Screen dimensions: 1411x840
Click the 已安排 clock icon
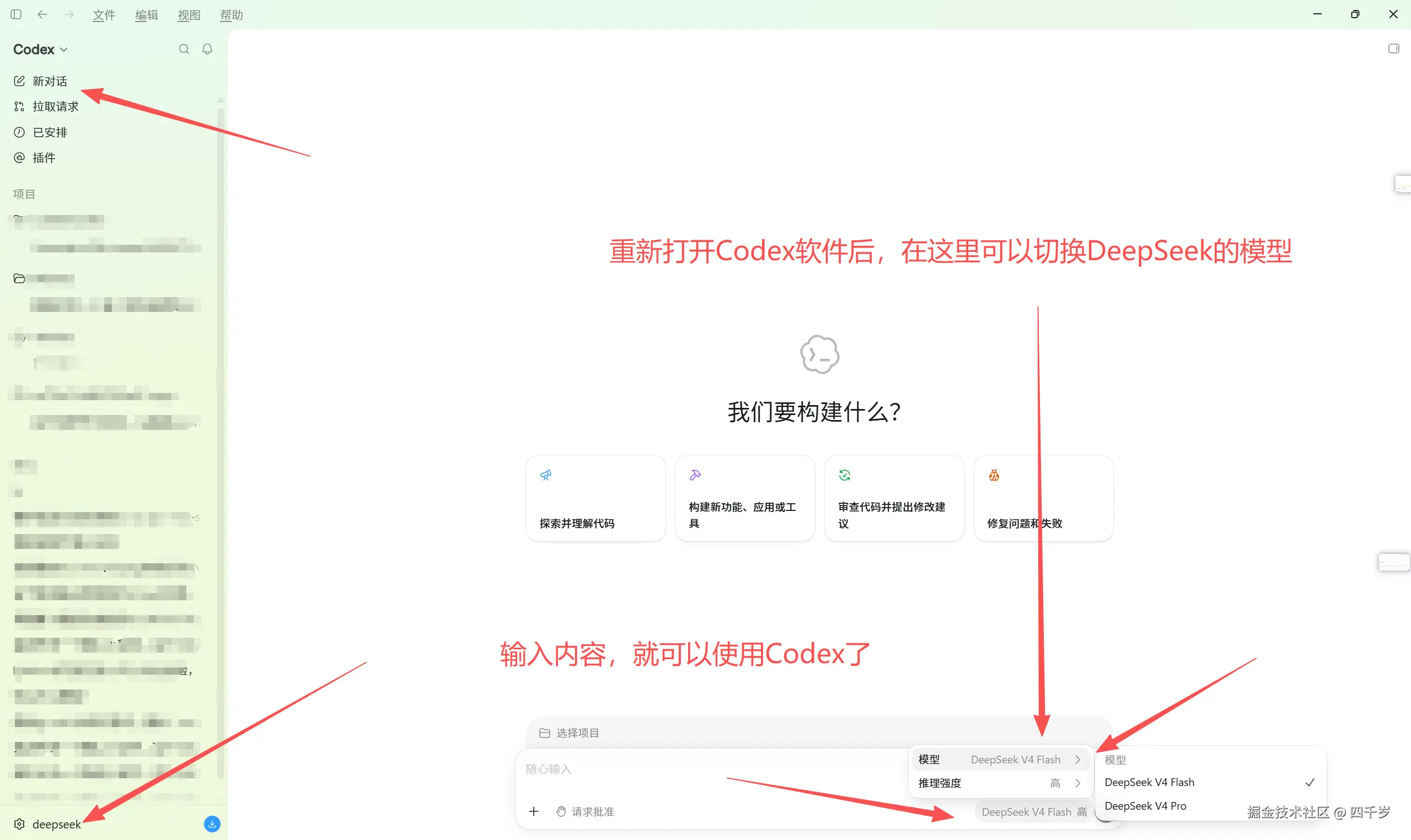19,132
